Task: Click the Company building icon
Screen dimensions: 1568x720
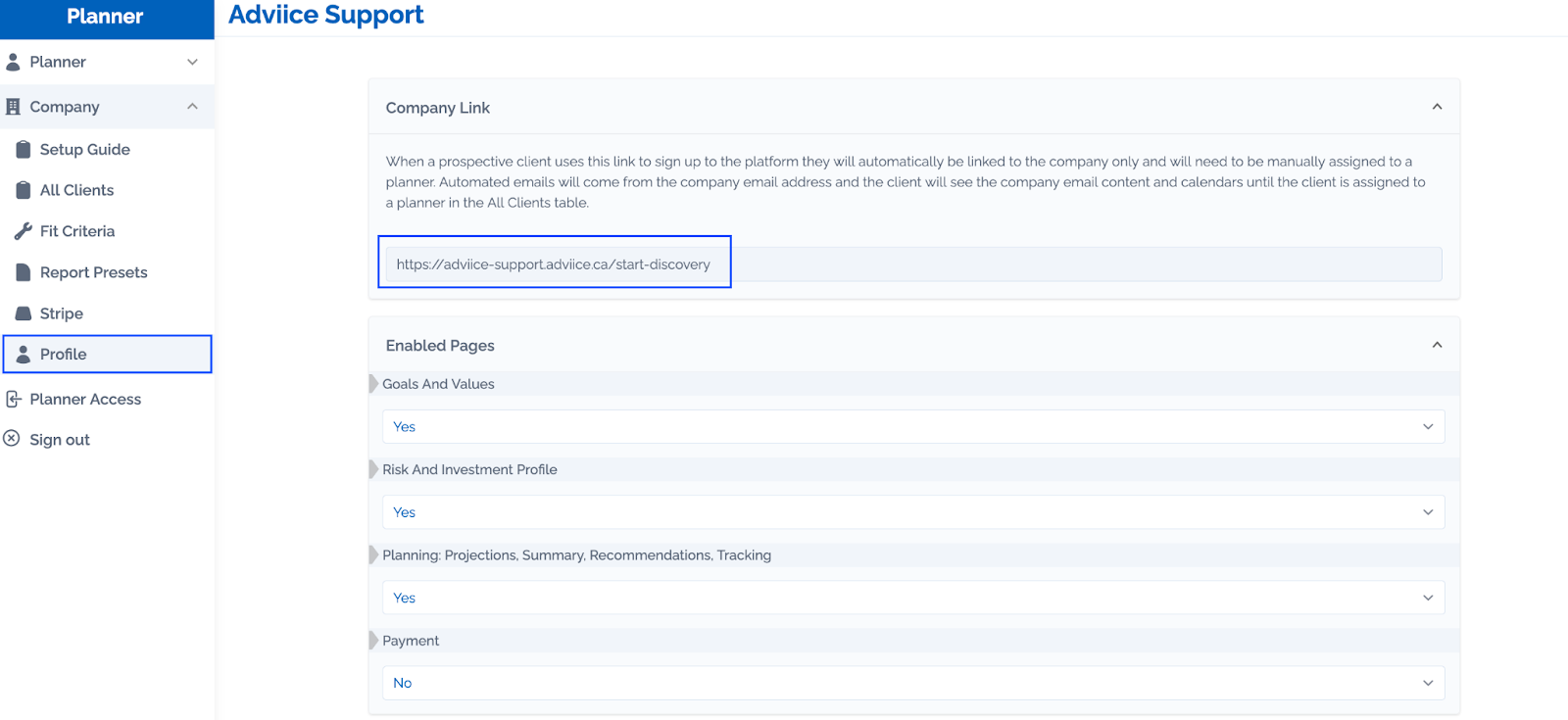Action: pos(13,107)
